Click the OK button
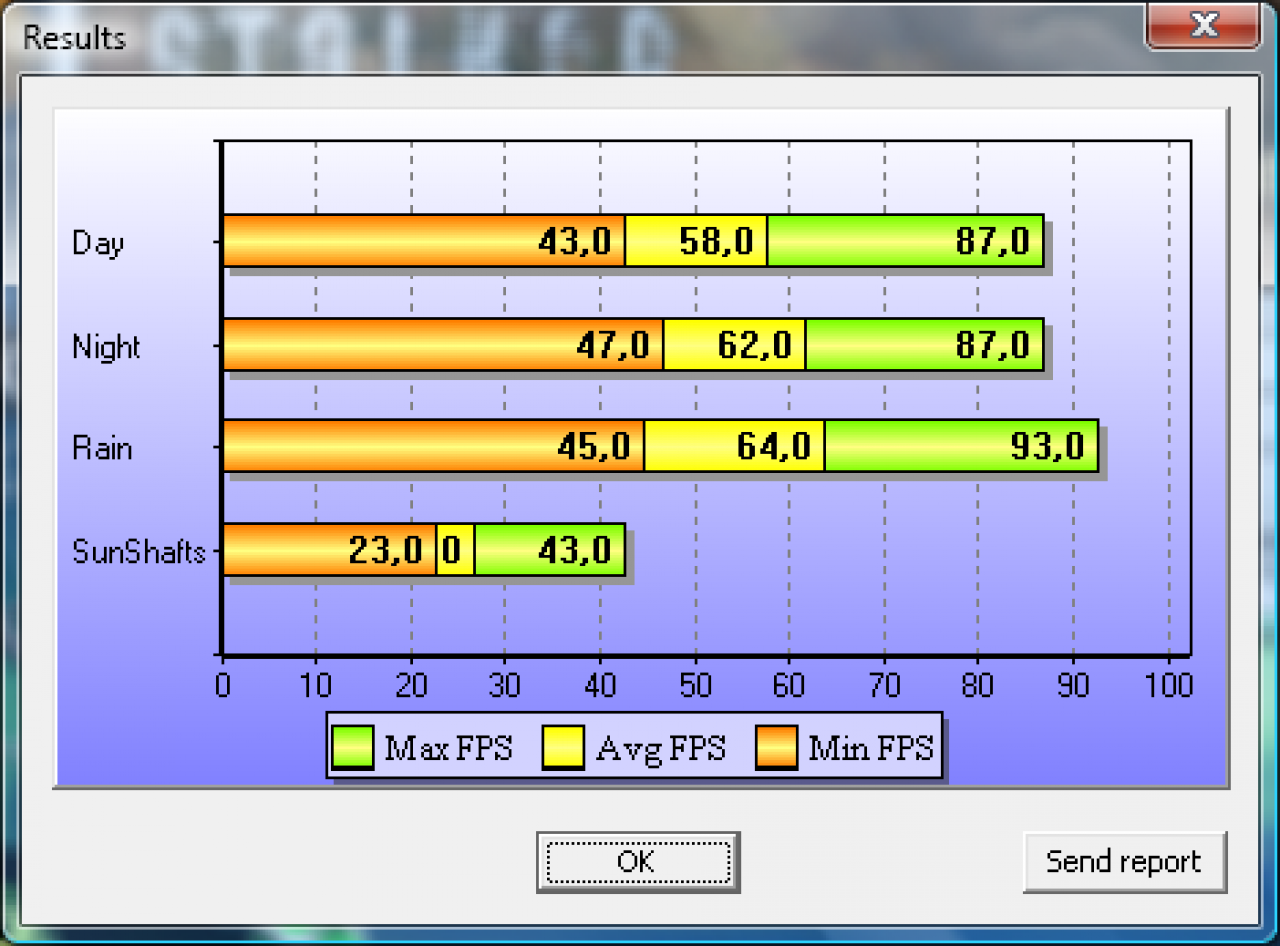The image size is (1280, 946). tap(637, 861)
